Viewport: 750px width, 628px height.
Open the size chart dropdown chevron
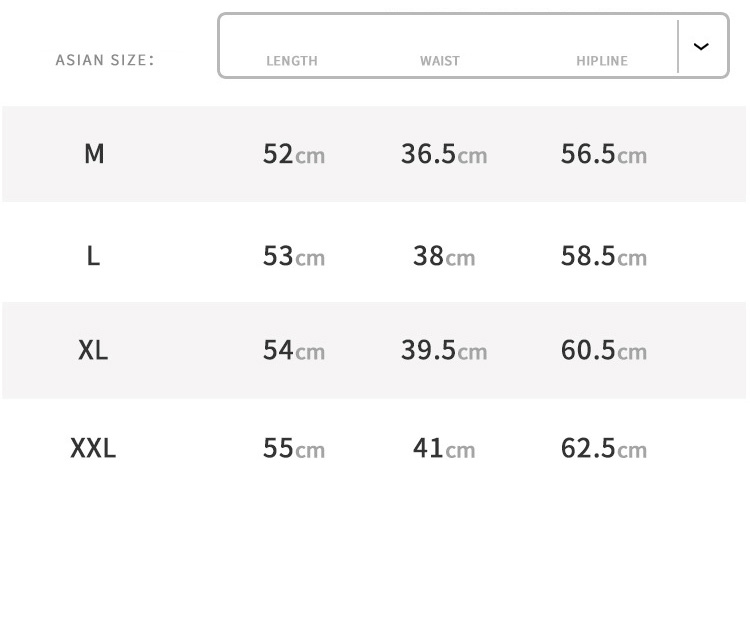tap(702, 47)
